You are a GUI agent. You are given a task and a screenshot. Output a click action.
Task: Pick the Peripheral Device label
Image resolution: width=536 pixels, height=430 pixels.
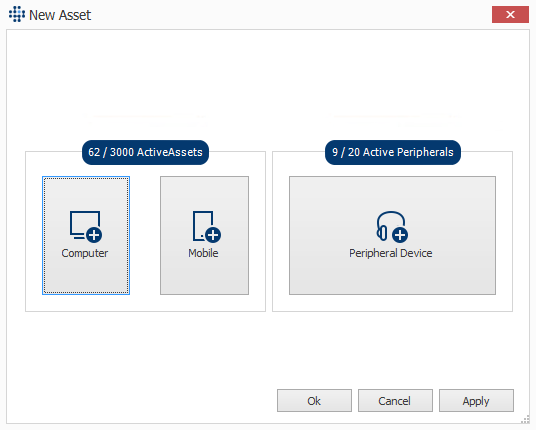pos(390,253)
